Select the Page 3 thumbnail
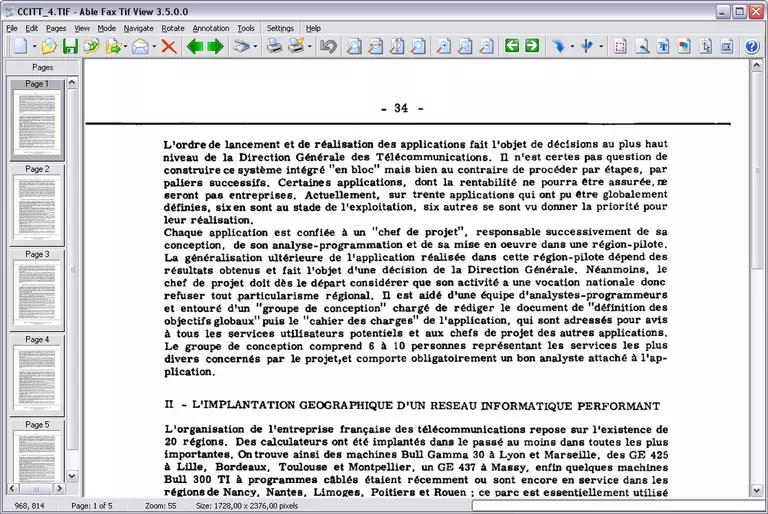768x514 pixels. (37, 290)
